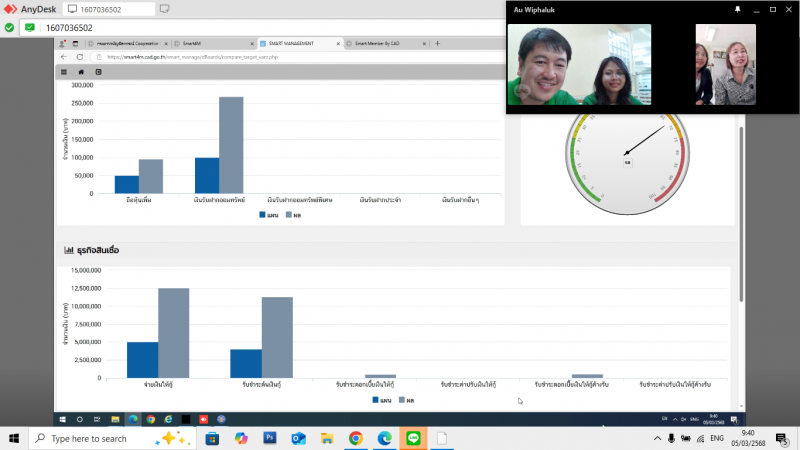Open local Windows Start menu
This screenshot has height=450, width=800.
tap(14, 438)
